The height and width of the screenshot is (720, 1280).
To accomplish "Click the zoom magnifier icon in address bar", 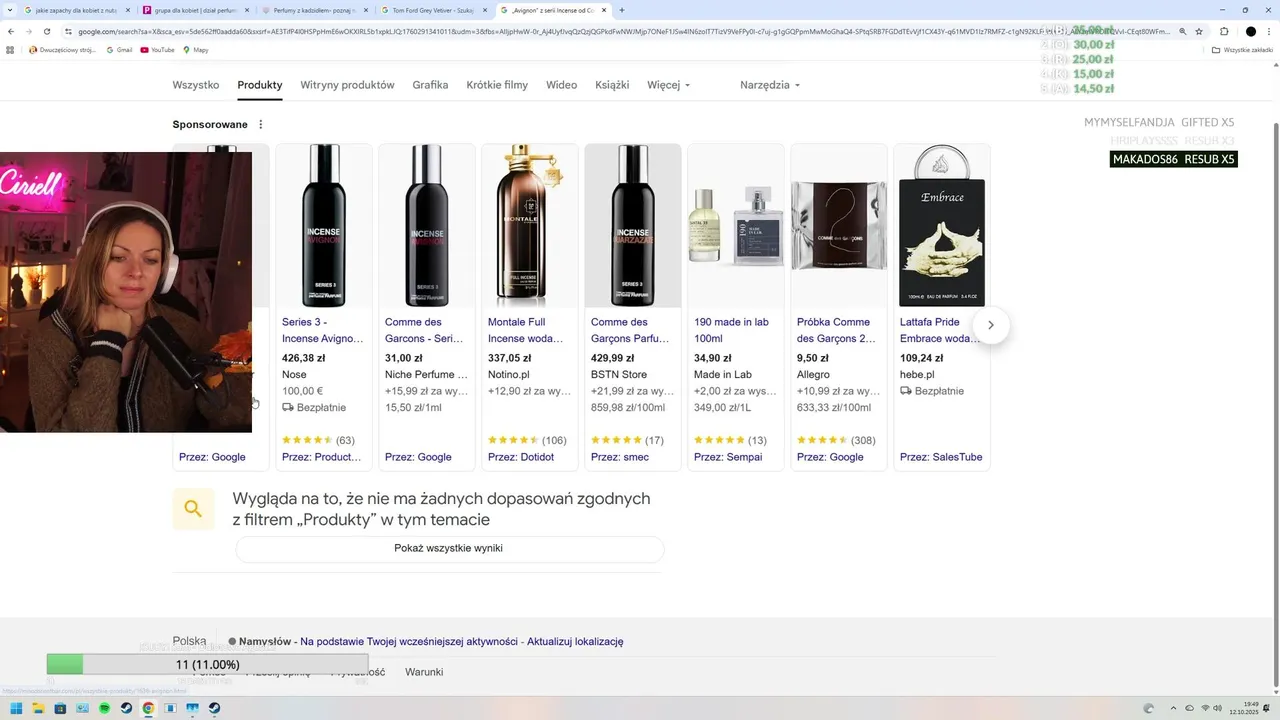I will coord(1183,31).
